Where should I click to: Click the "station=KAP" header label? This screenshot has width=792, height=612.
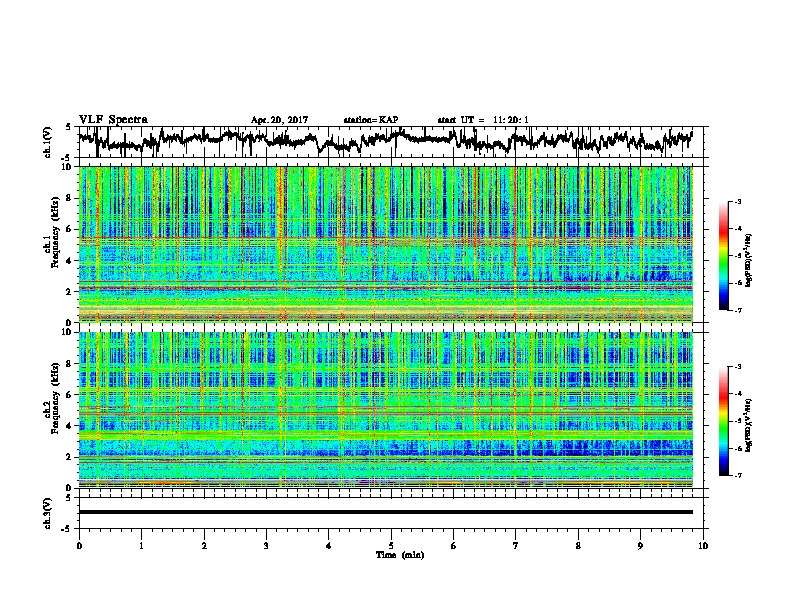371,120
